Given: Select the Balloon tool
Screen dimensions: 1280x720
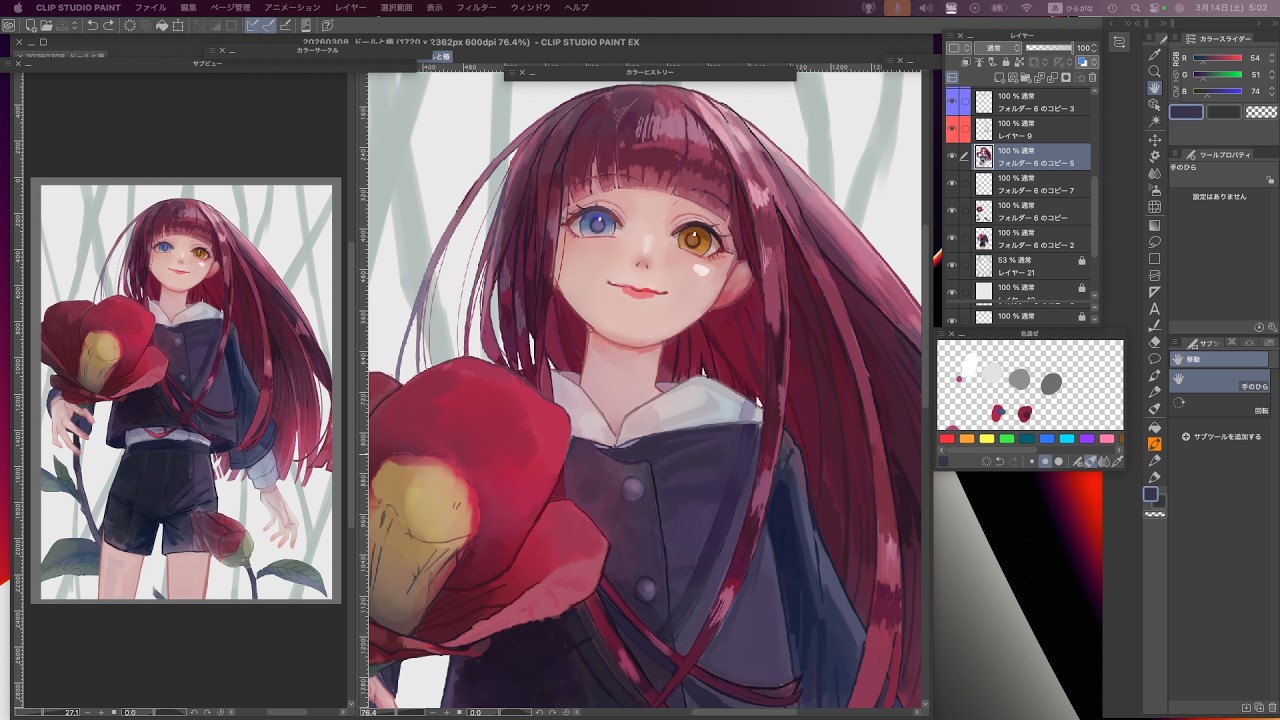Looking at the screenshot, I should pyautogui.click(x=1155, y=358).
